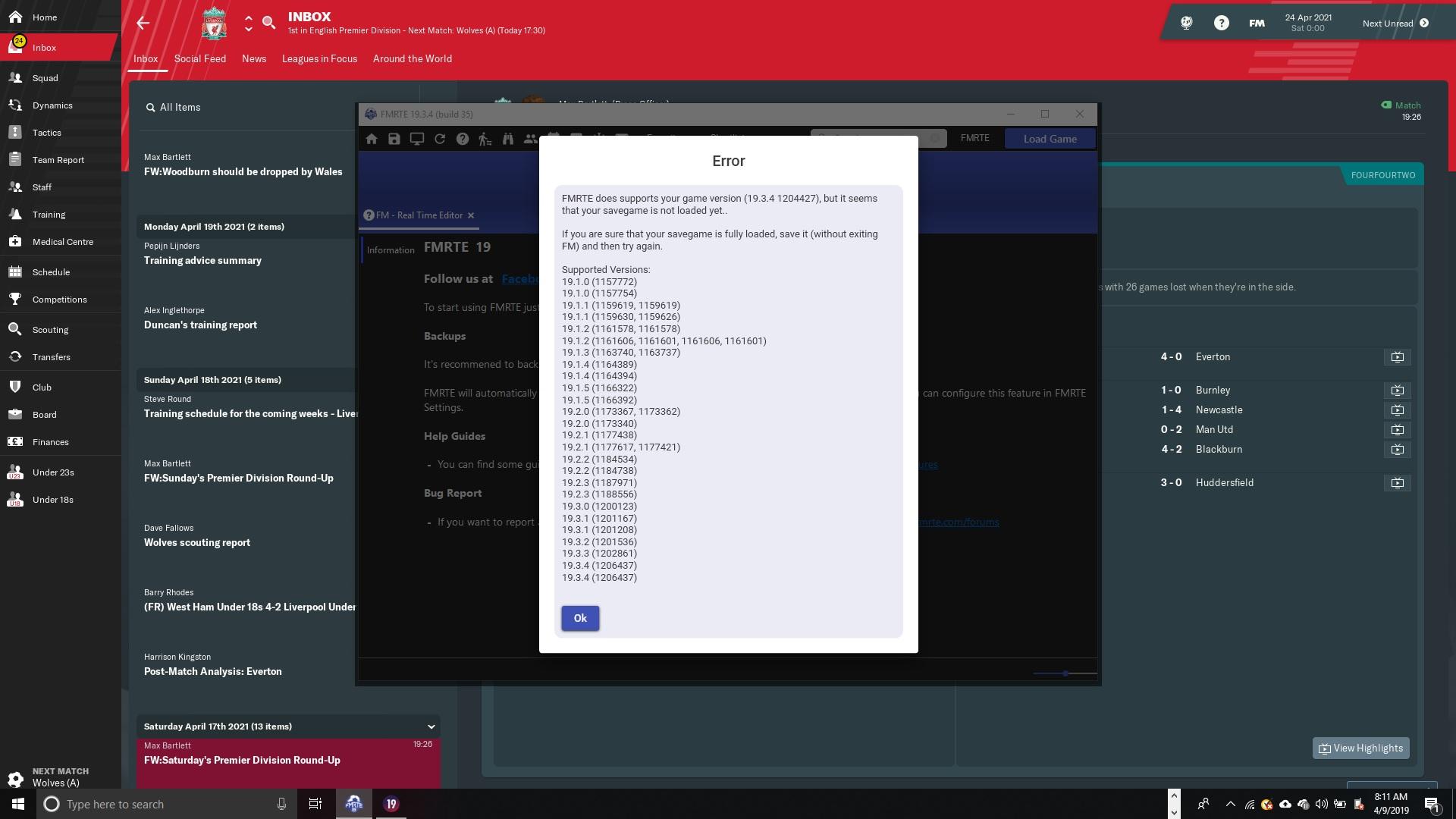The image size is (1456, 819).
Task: Open Competitions from the sidebar
Action: (x=61, y=299)
